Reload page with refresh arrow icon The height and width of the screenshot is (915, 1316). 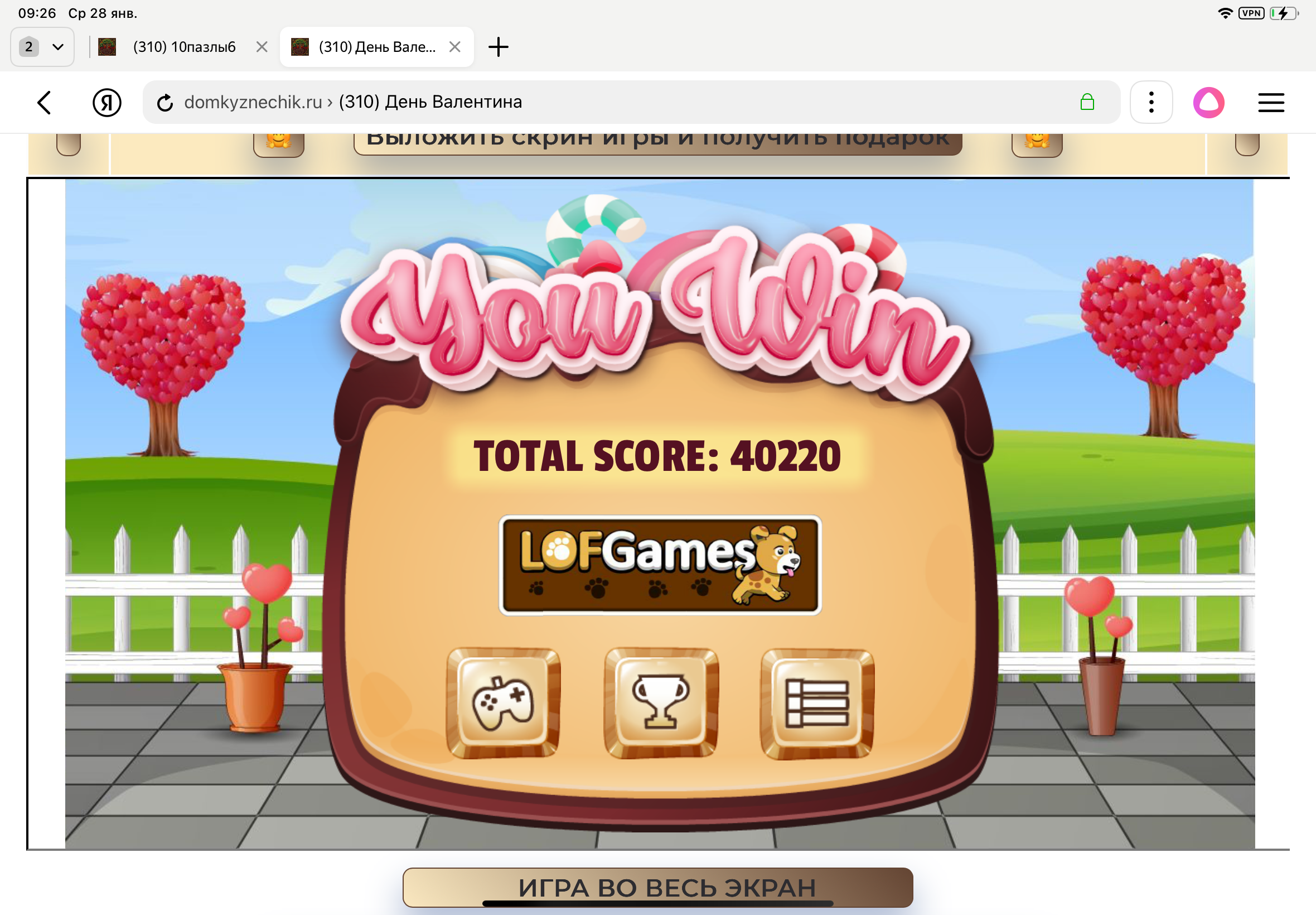click(x=165, y=103)
